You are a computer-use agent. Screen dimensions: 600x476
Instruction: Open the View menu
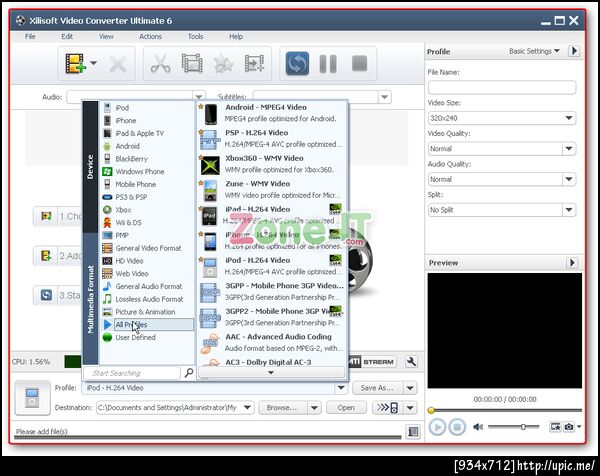106,36
